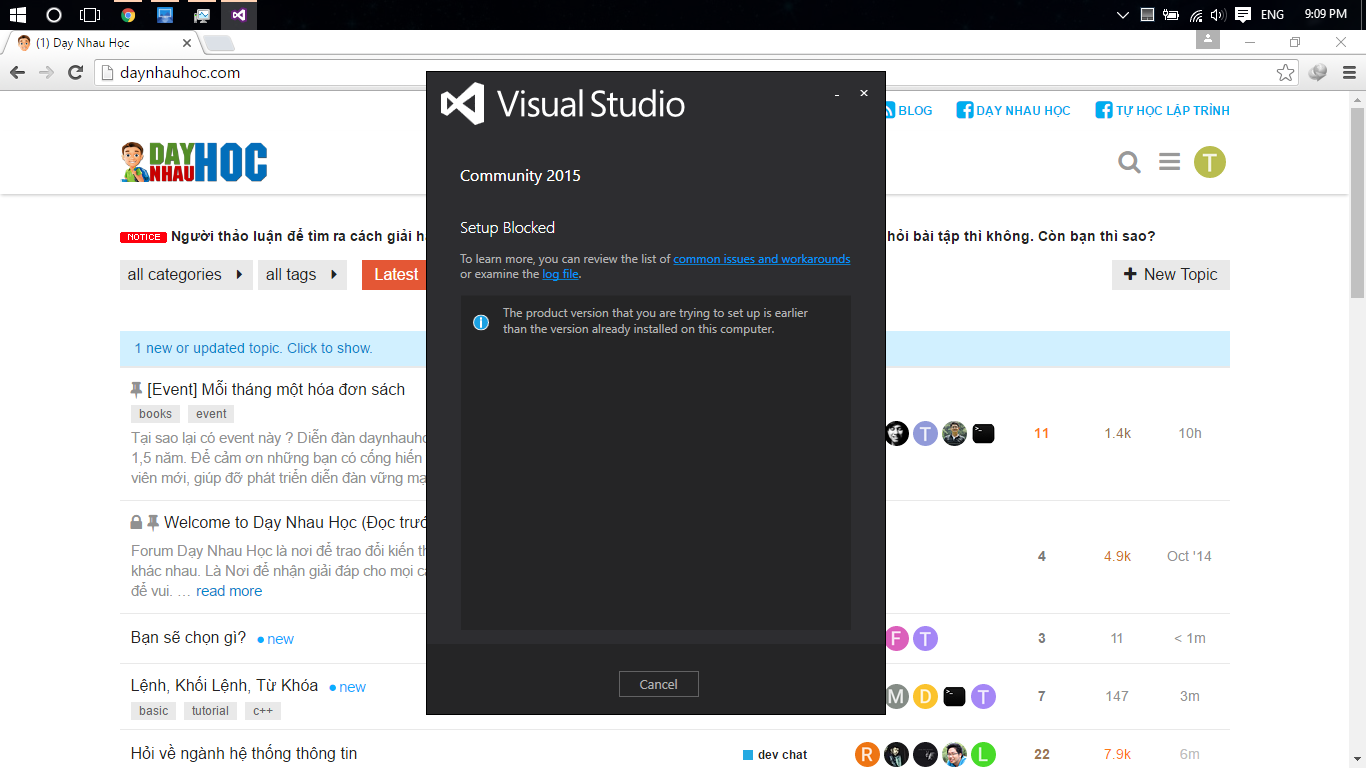Open the dev chat category
The height and width of the screenshot is (768, 1366).
pyautogui.click(x=775, y=755)
